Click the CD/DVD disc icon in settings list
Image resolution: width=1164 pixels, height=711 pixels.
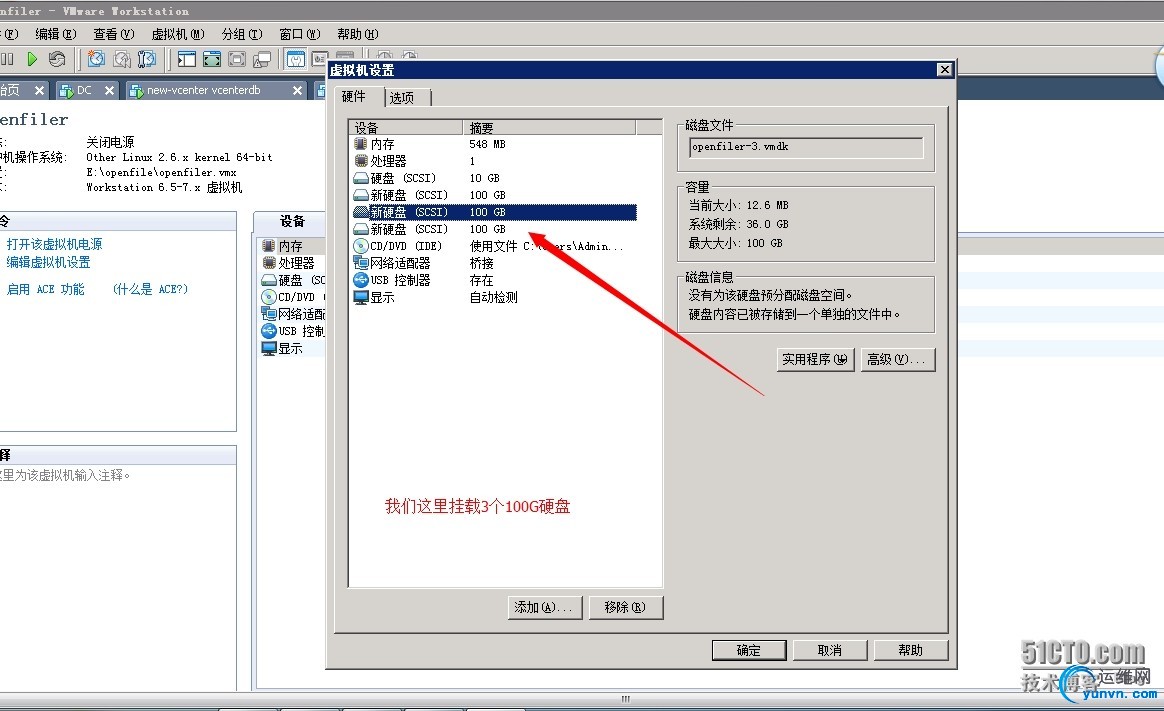pyautogui.click(x=361, y=246)
